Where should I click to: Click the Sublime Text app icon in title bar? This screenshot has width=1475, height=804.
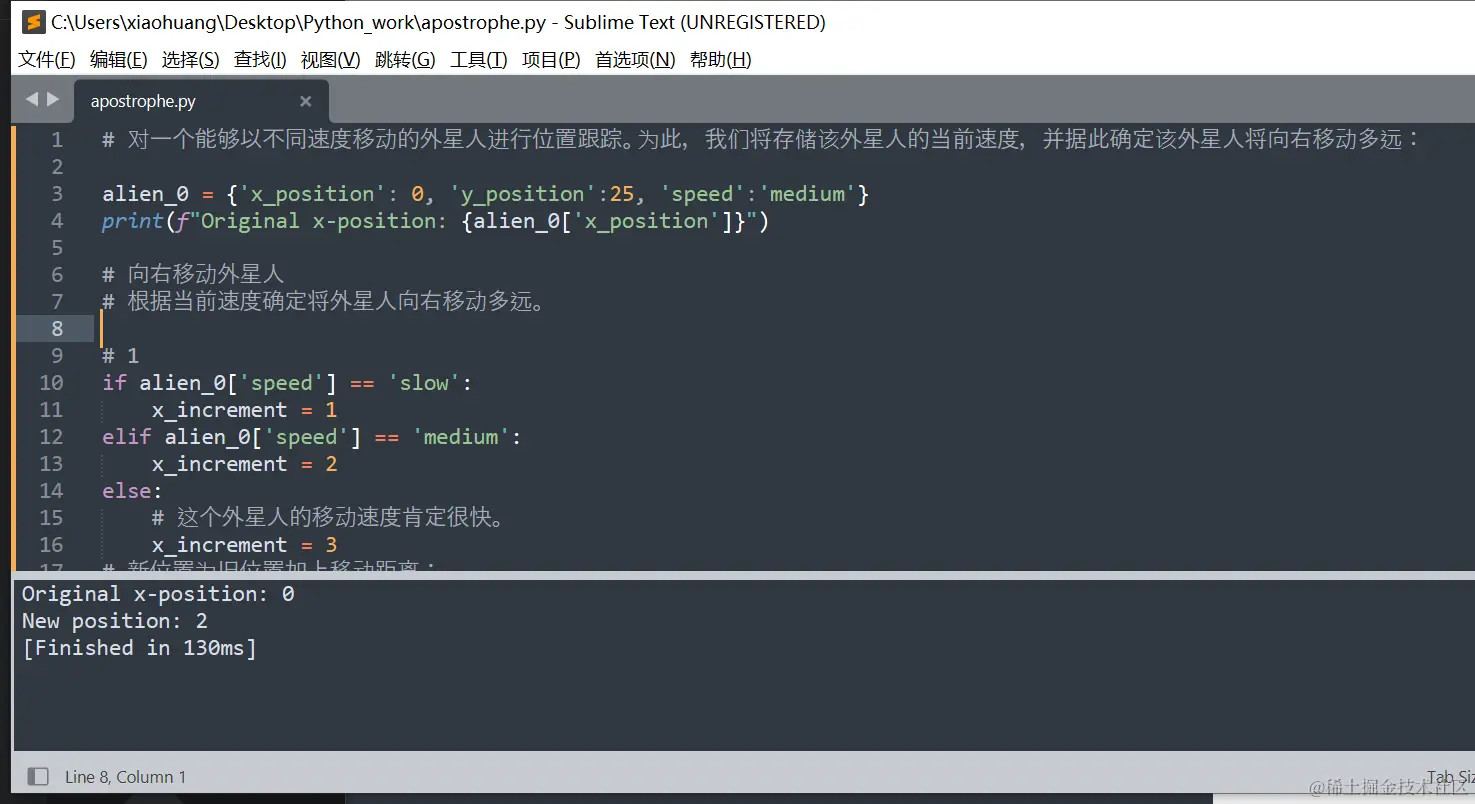[34, 22]
